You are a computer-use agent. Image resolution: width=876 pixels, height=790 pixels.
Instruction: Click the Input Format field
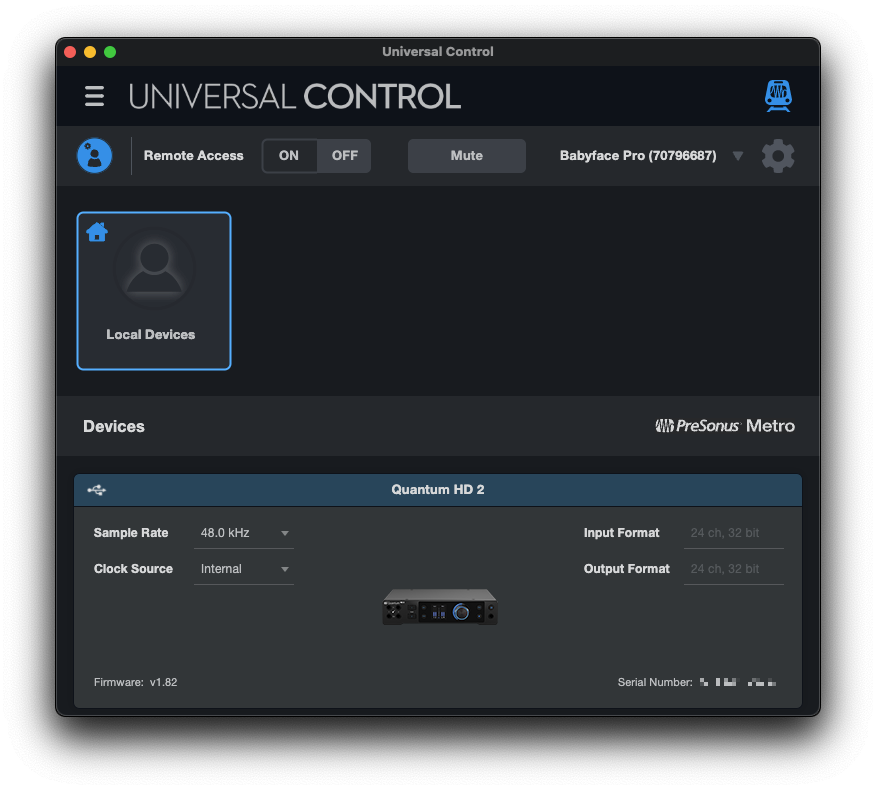734,533
